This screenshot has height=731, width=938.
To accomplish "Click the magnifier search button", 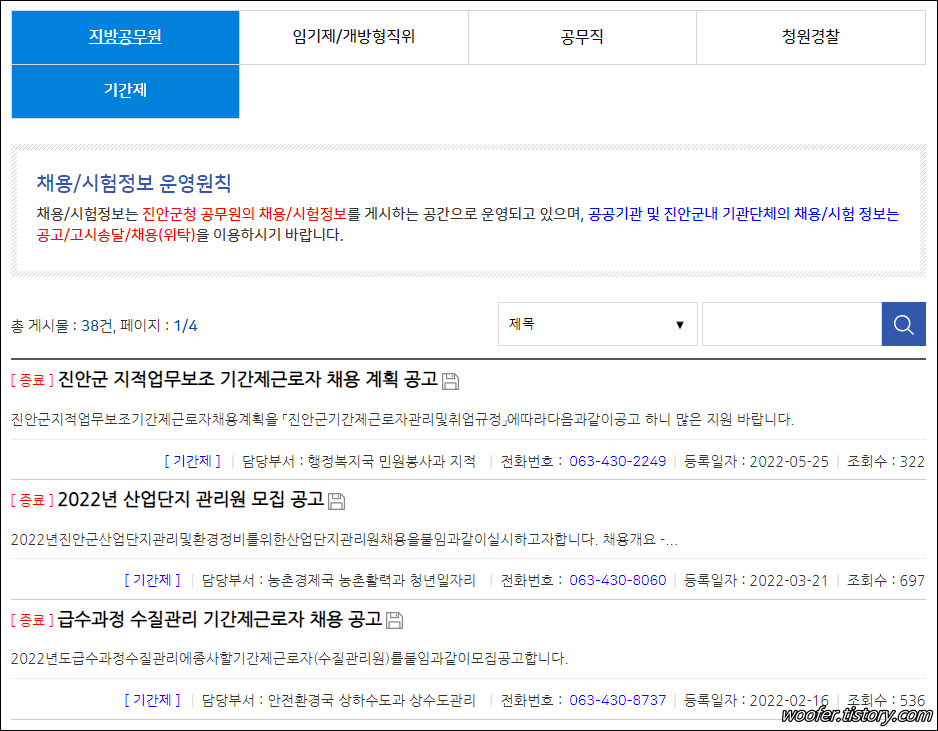I will click(x=903, y=324).
